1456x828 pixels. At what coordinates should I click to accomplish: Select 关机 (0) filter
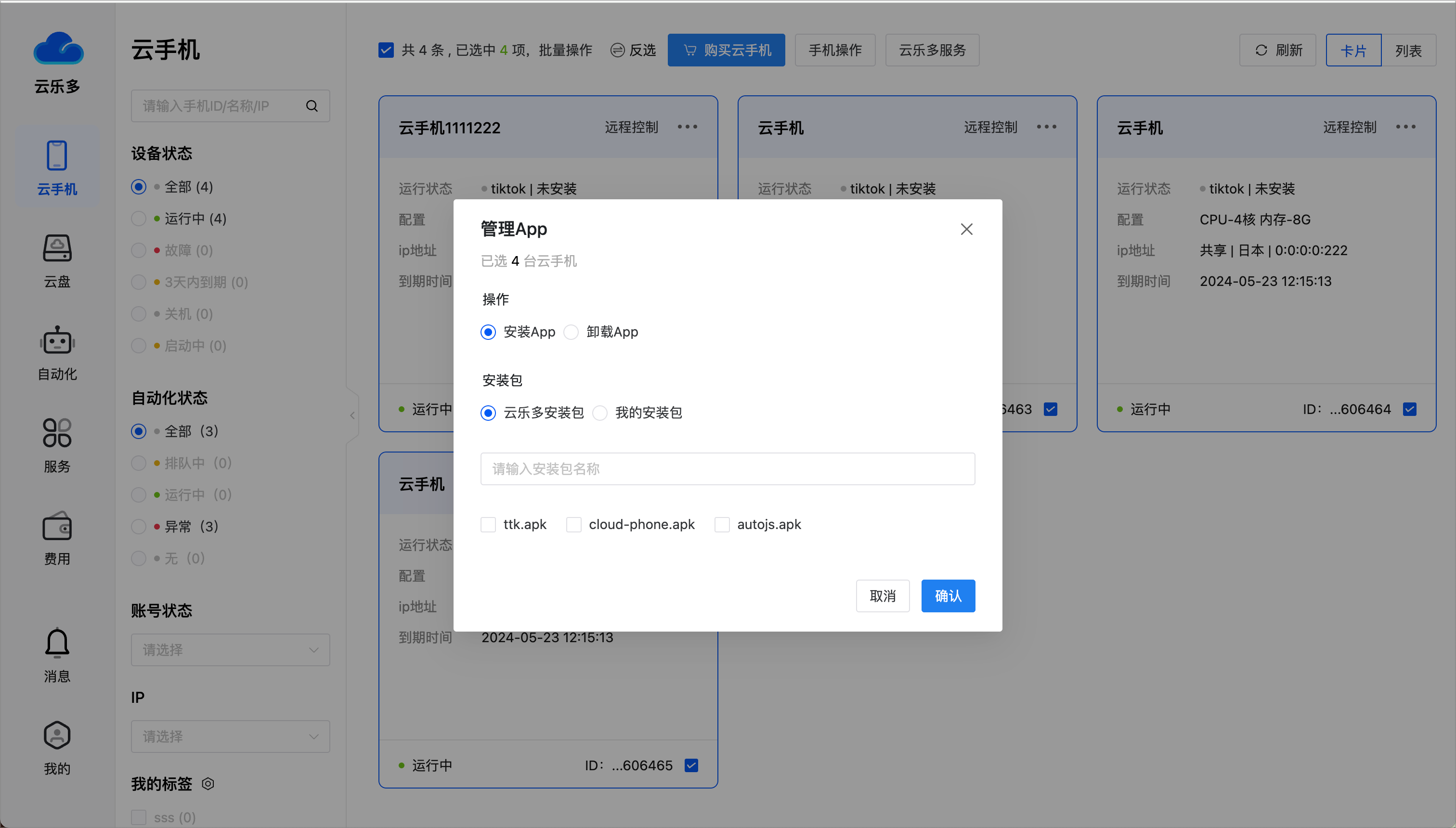(x=138, y=314)
